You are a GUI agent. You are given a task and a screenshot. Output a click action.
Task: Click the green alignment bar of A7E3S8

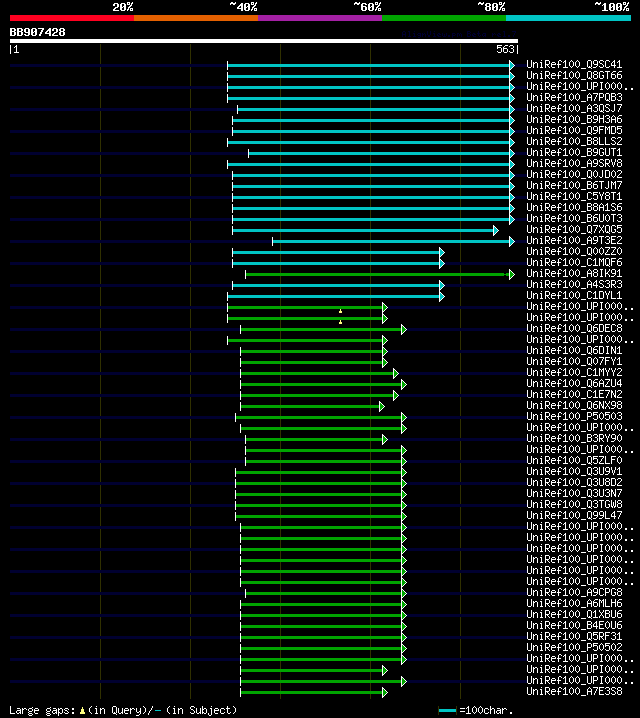click(314, 692)
